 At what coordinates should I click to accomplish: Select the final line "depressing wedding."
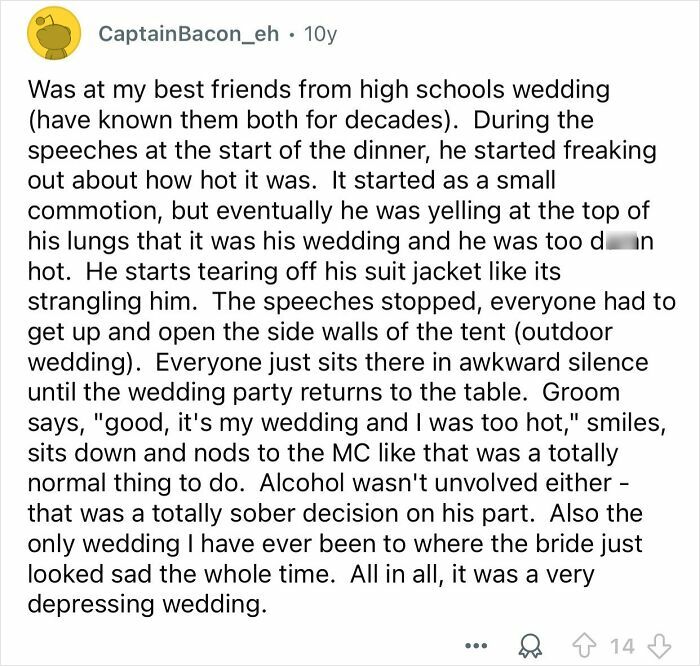[x=147, y=604]
